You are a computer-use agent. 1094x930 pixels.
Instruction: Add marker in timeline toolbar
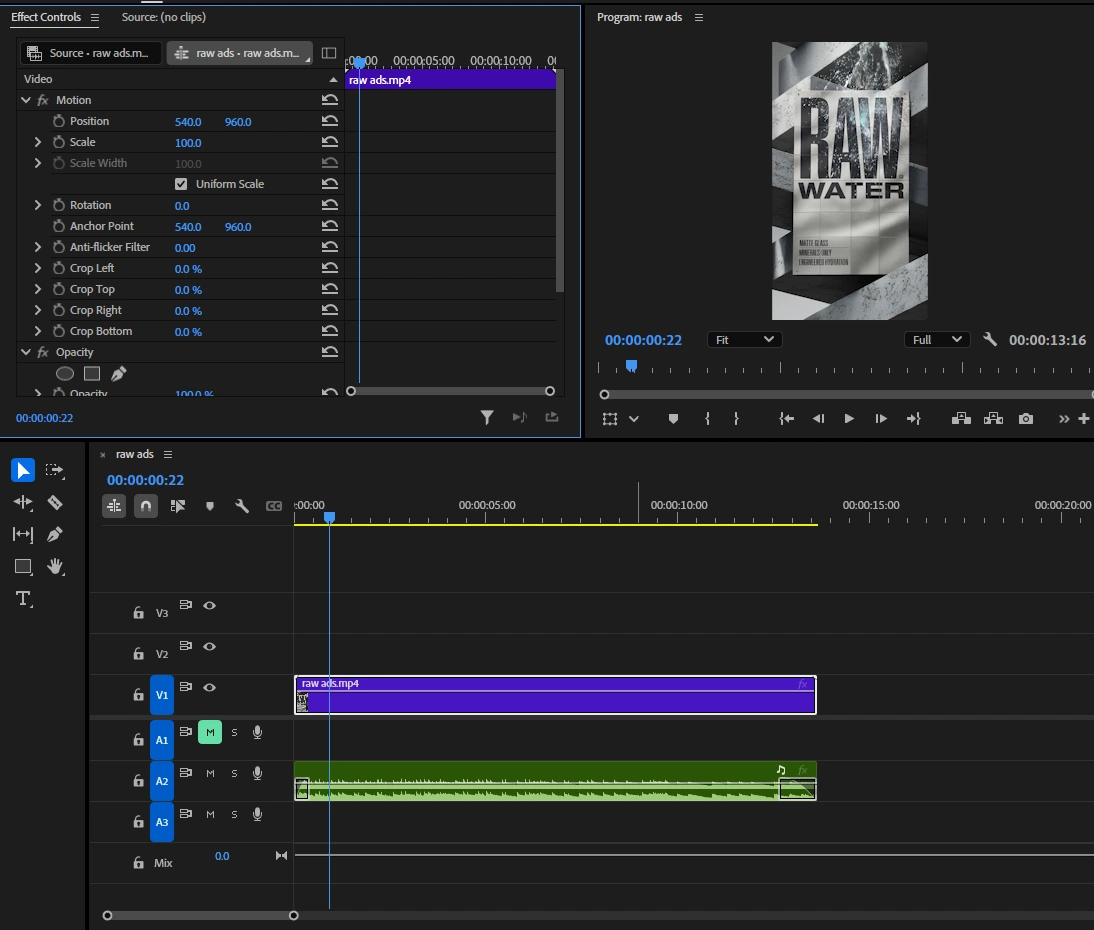[x=210, y=506]
